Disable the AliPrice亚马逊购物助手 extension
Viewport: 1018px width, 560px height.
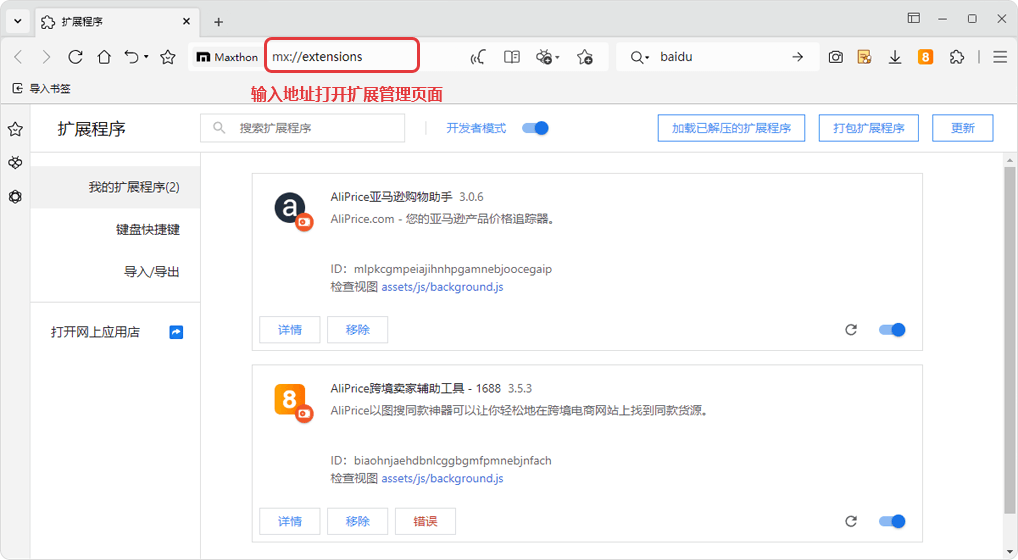pos(891,330)
